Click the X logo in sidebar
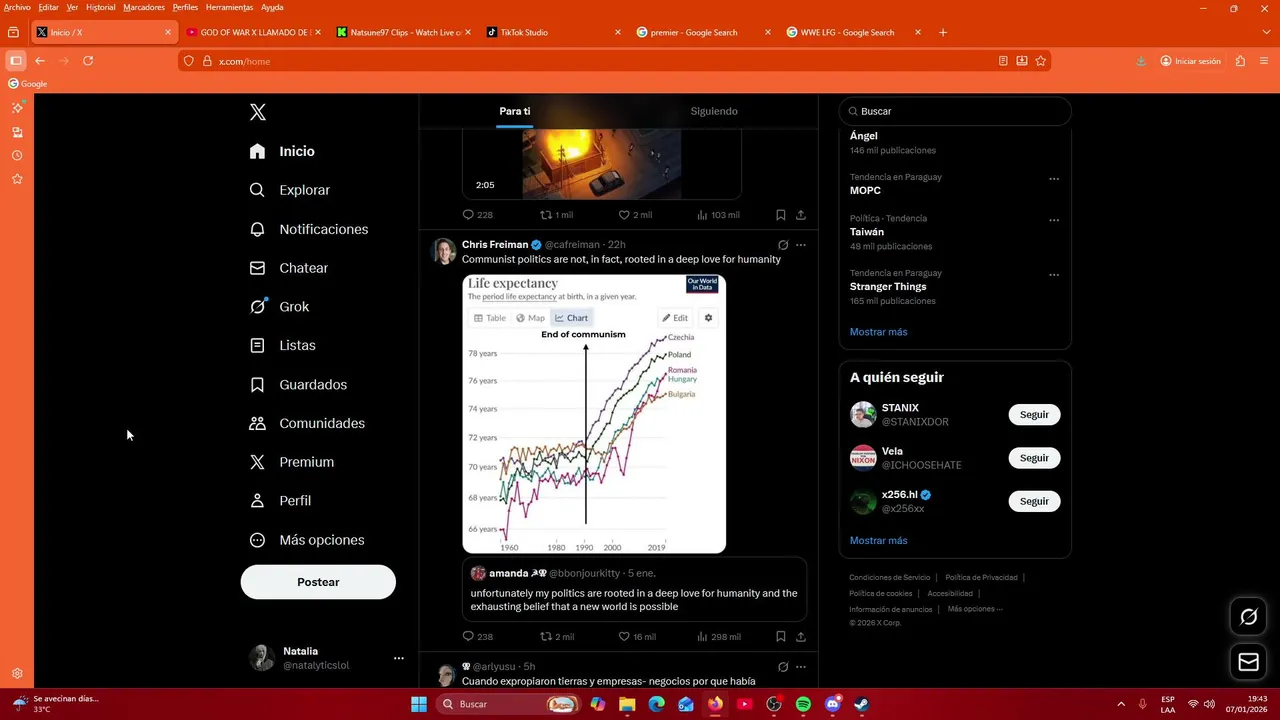1280x720 pixels. tap(258, 112)
